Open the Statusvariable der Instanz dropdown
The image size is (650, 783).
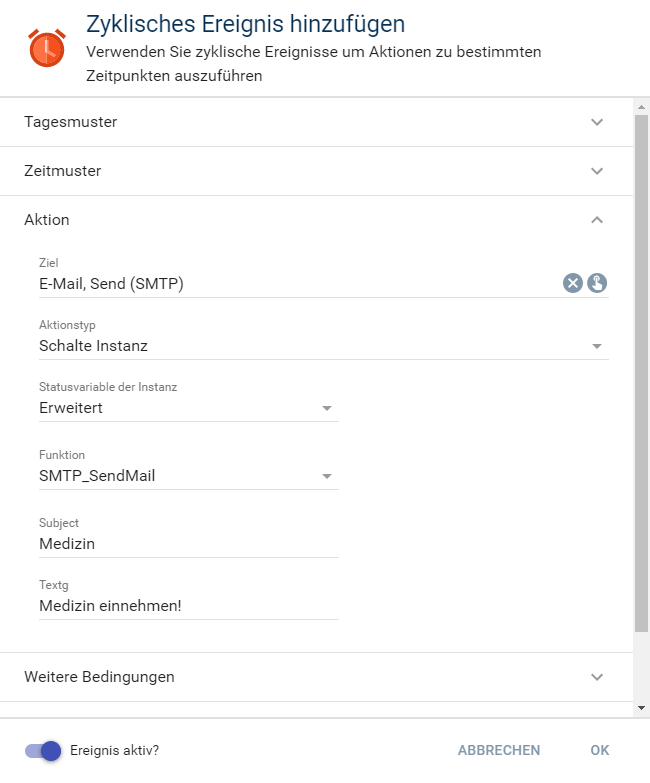pos(327,408)
